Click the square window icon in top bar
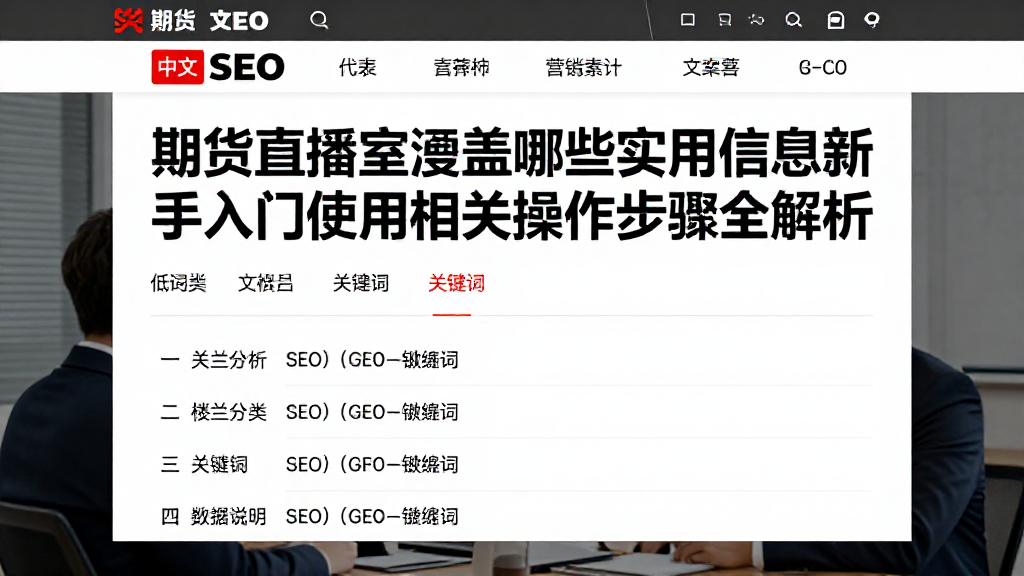 coord(688,20)
